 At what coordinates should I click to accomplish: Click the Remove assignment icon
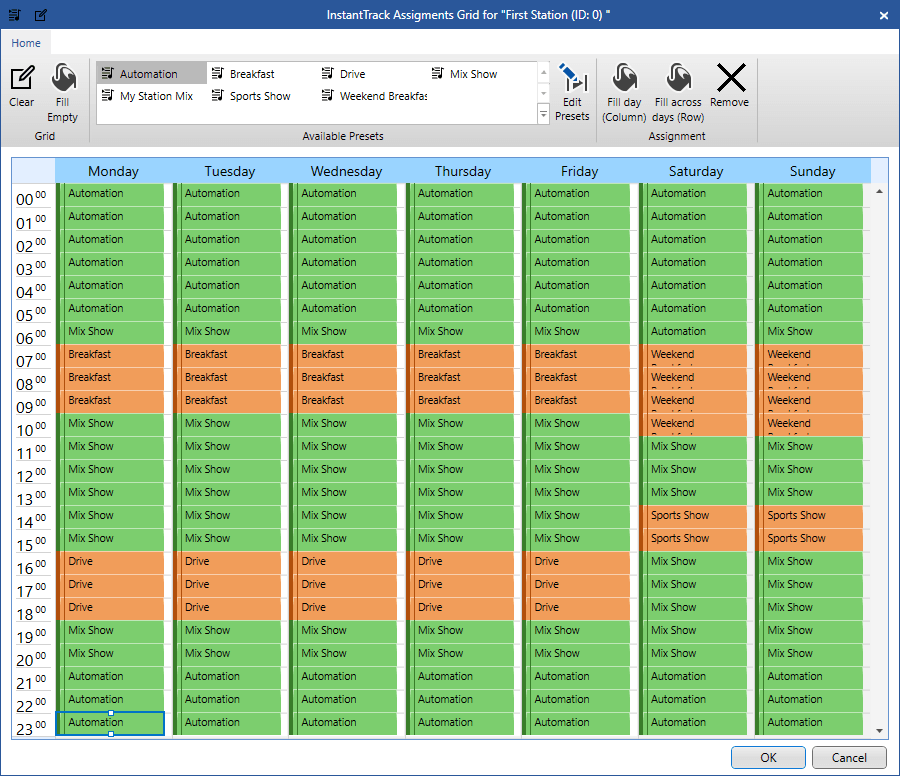(x=730, y=79)
